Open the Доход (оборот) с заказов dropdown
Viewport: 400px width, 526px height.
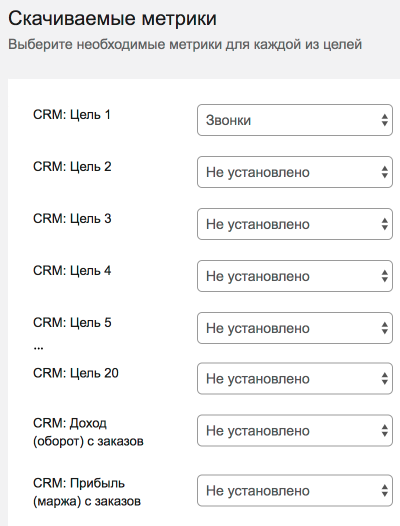[x=295, y=430]
